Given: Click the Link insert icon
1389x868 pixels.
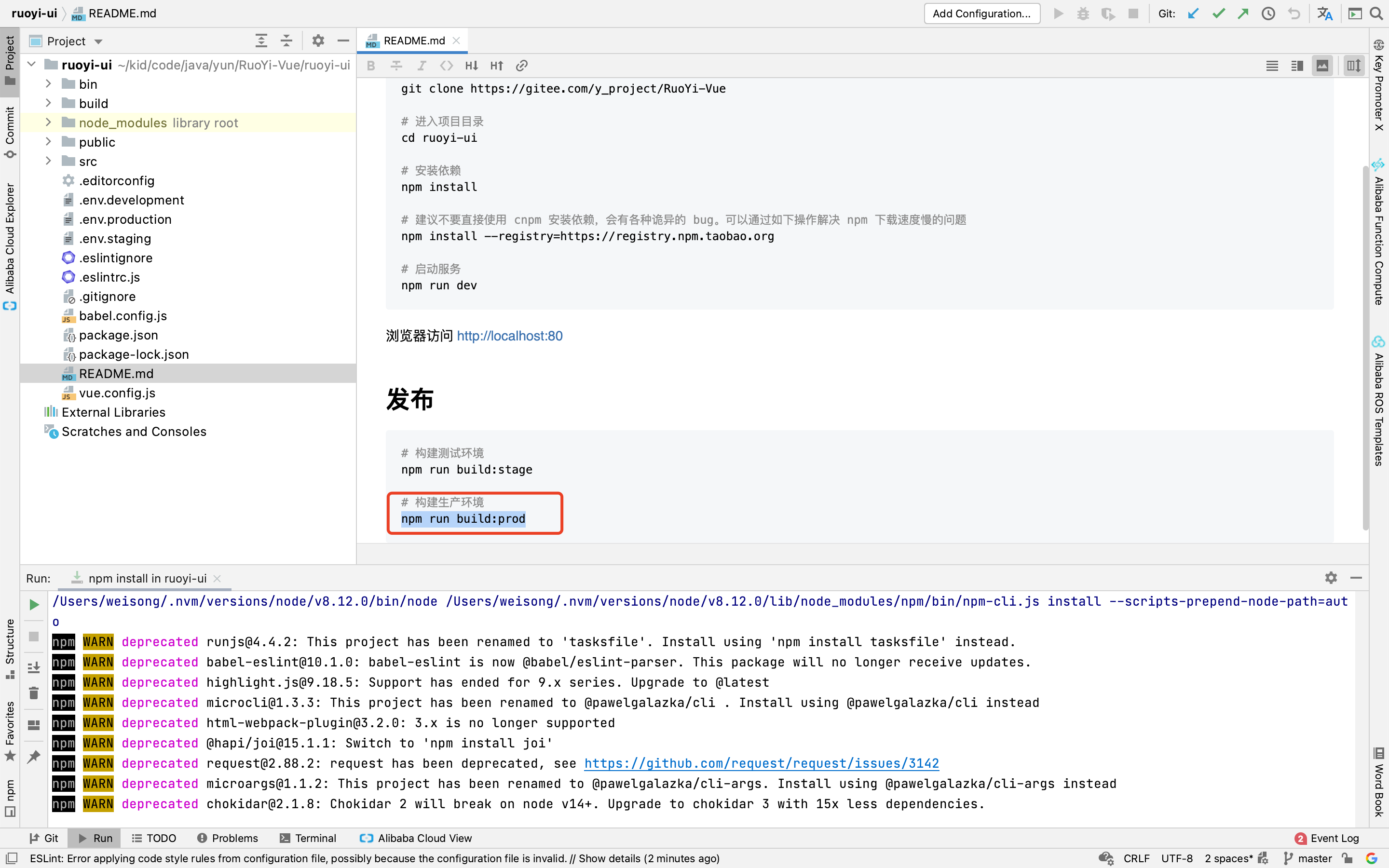Looking at the screenshot, I should click(x=522, y=65).
